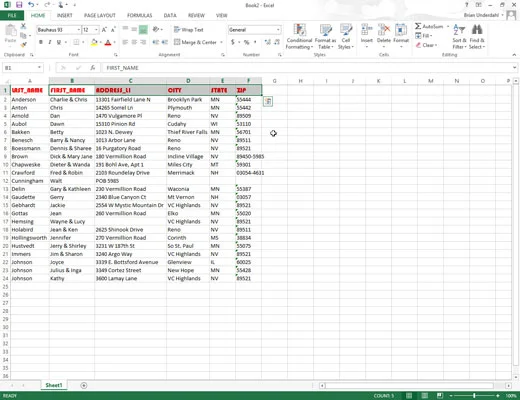Screen dimensions: 520x400
Task: Click the AutoSum button
Action: [429, 26]
